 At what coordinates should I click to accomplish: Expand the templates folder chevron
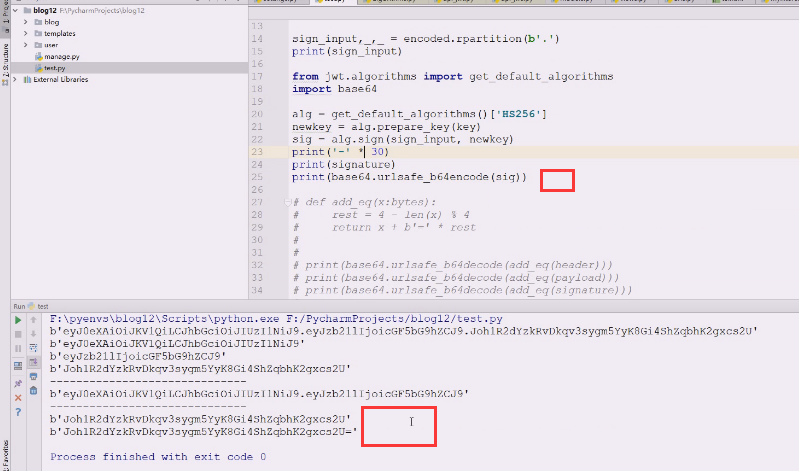click(x=25, y=33)
